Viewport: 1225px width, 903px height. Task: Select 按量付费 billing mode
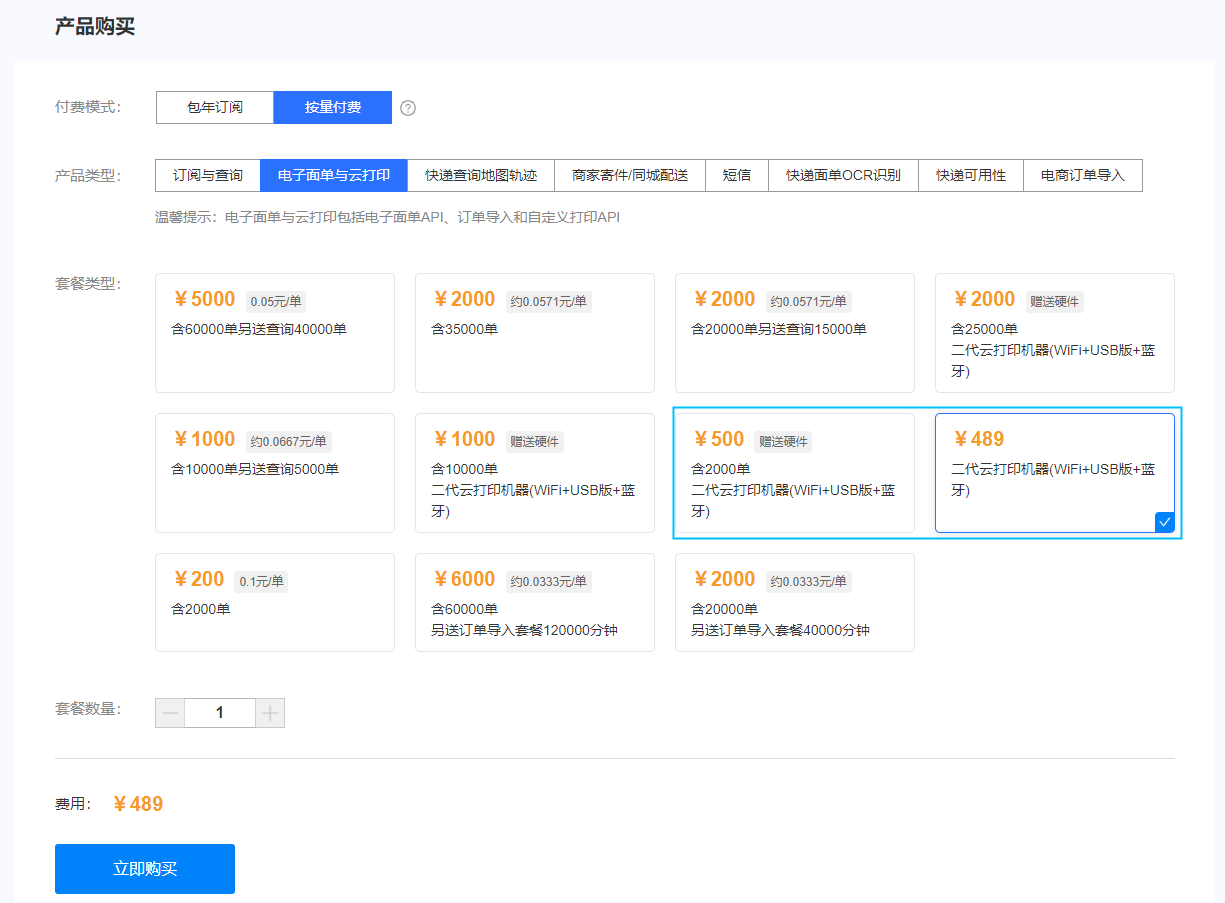[333, 107]
